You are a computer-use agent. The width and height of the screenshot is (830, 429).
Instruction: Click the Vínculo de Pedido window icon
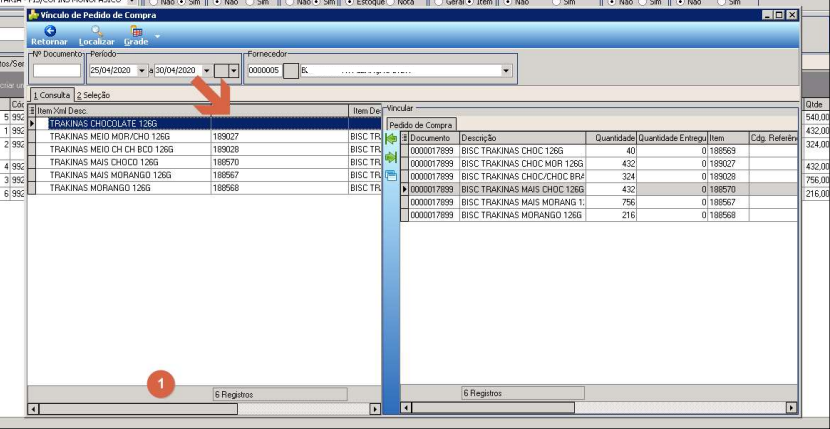tap(34, 15)
